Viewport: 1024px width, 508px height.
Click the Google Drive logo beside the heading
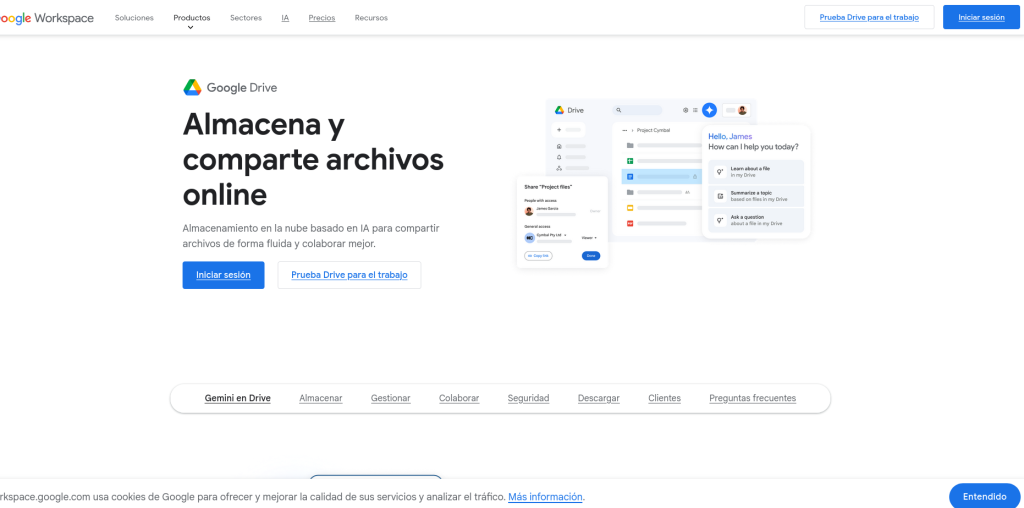coord(193,87)
